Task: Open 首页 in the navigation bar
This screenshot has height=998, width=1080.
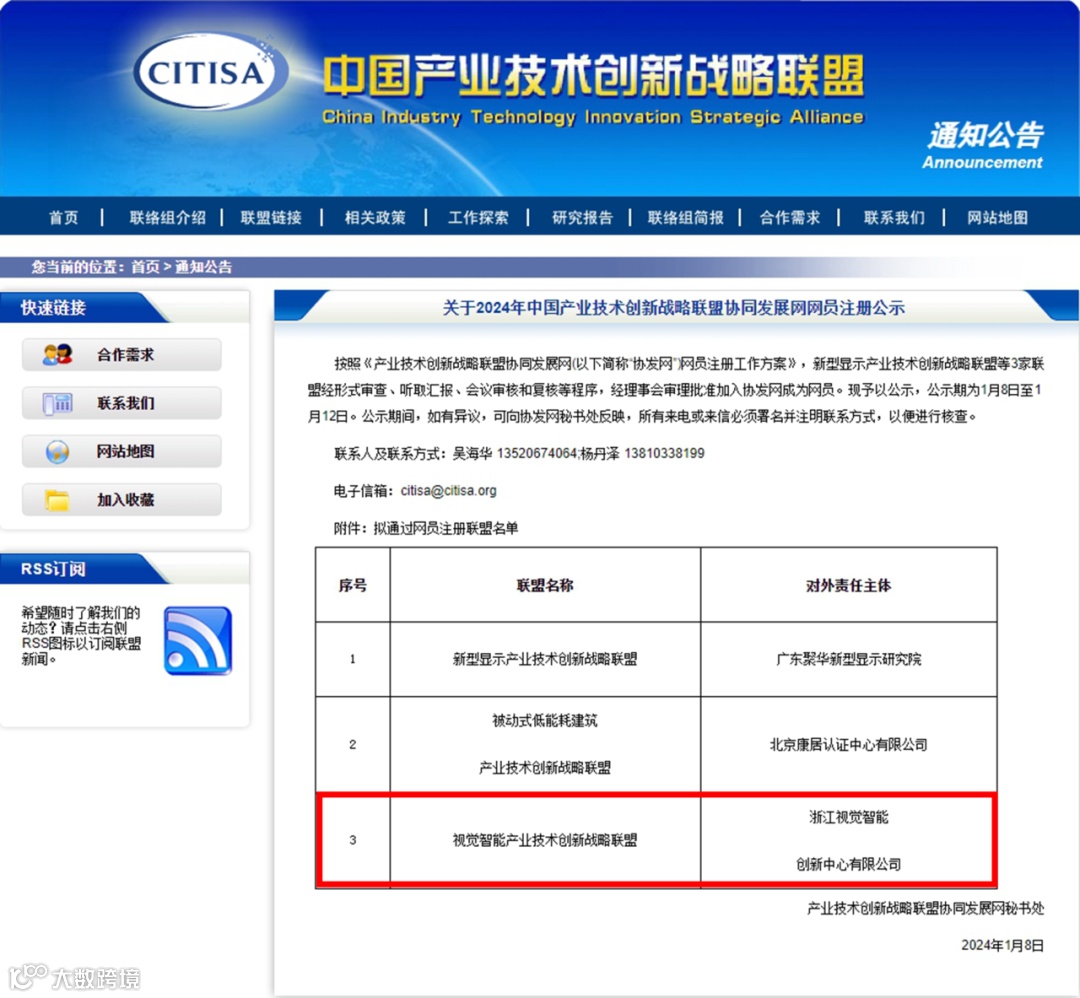Action: coord(64,218)
